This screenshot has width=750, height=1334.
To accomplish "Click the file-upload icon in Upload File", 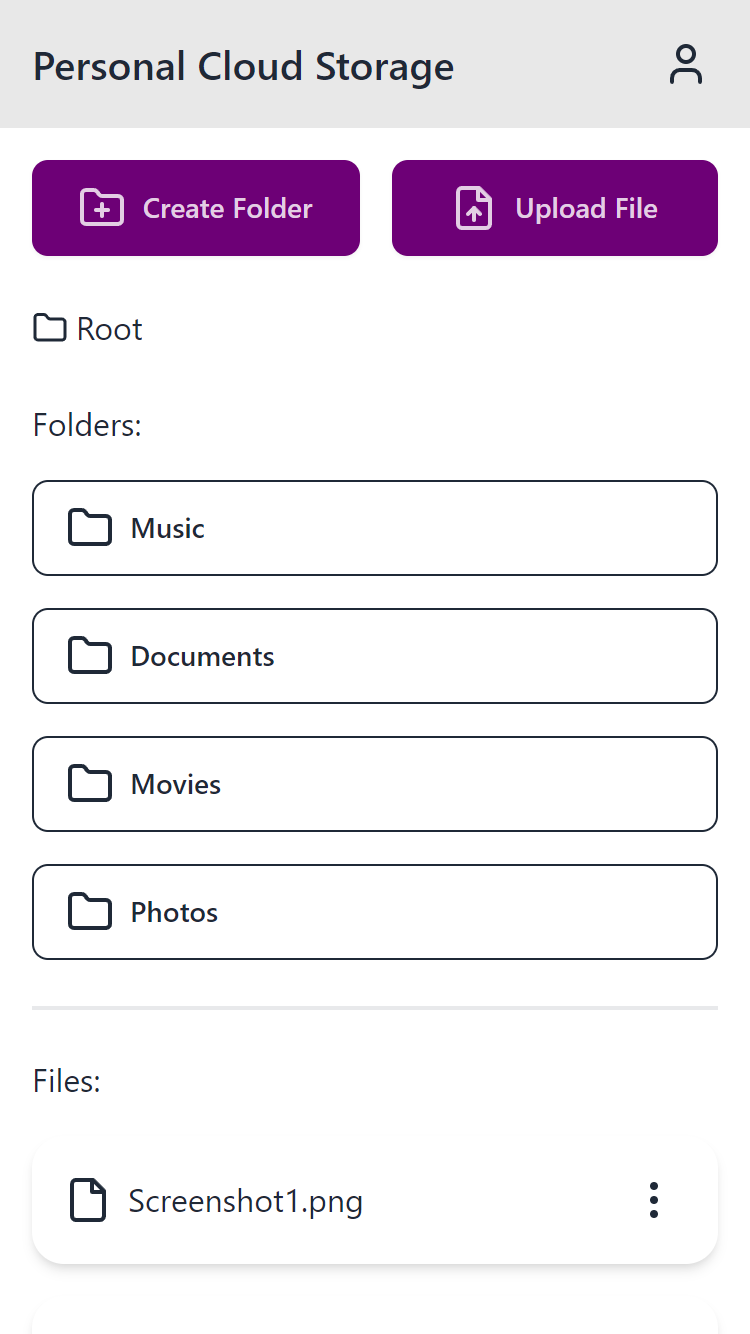I will 474,208.
